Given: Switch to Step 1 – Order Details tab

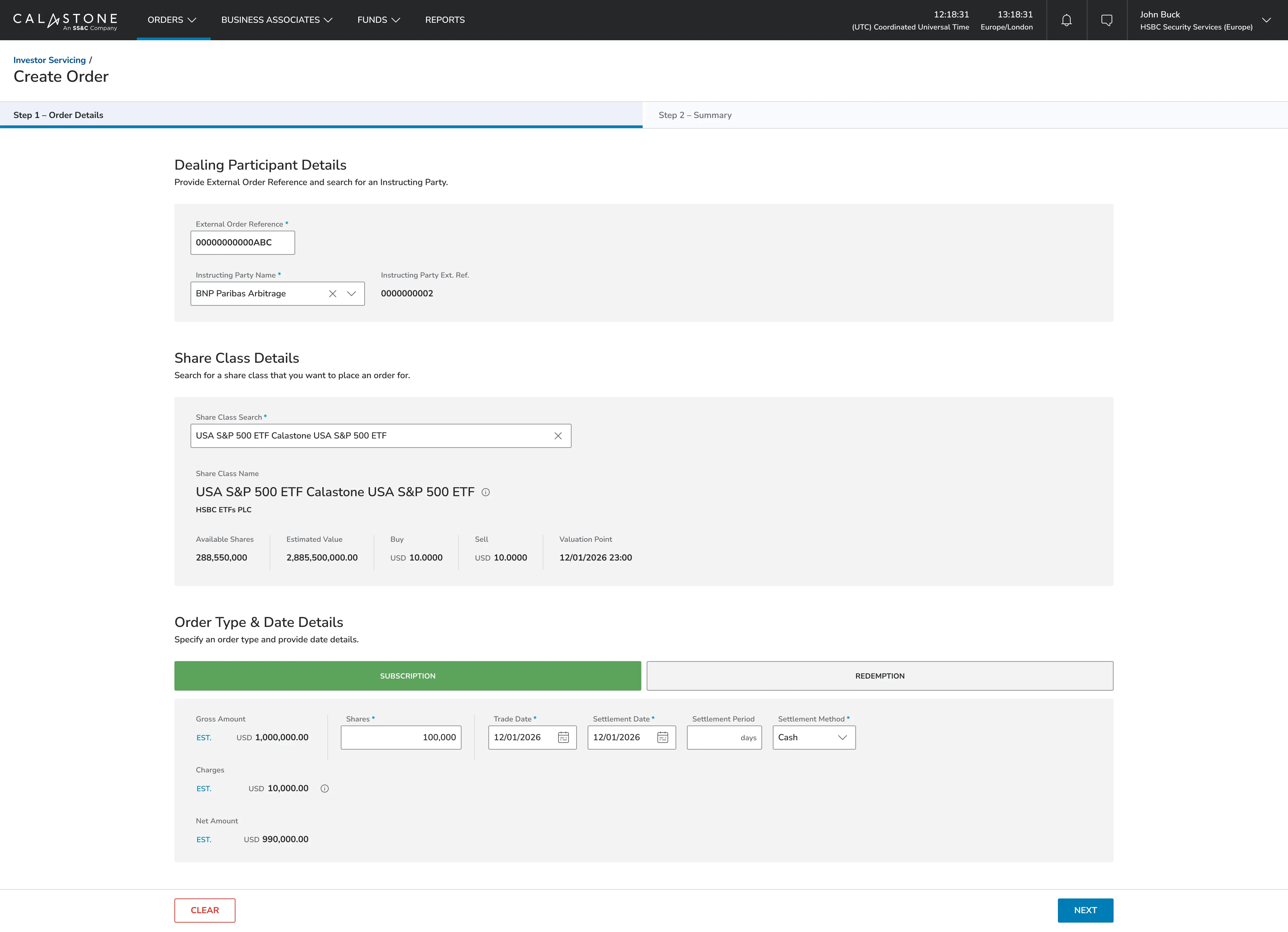Looking at the screenshot, I should coord(321,115).
